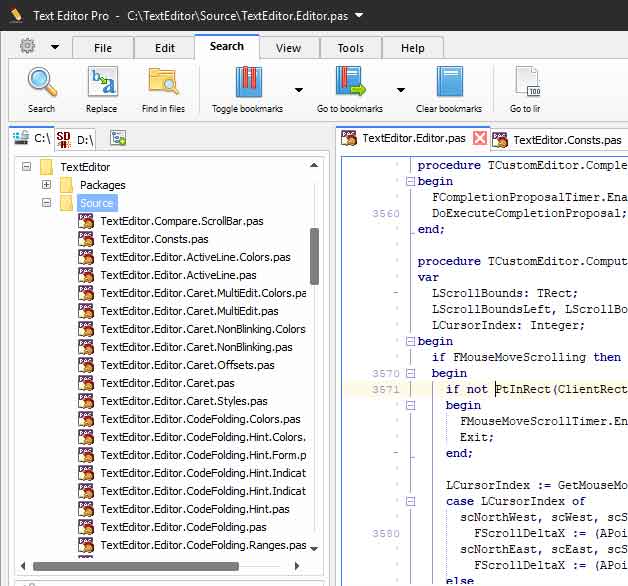Switch to the View ribbon tab
The height and width of the screenshot is (586, 628).
[x=288, y=48]
